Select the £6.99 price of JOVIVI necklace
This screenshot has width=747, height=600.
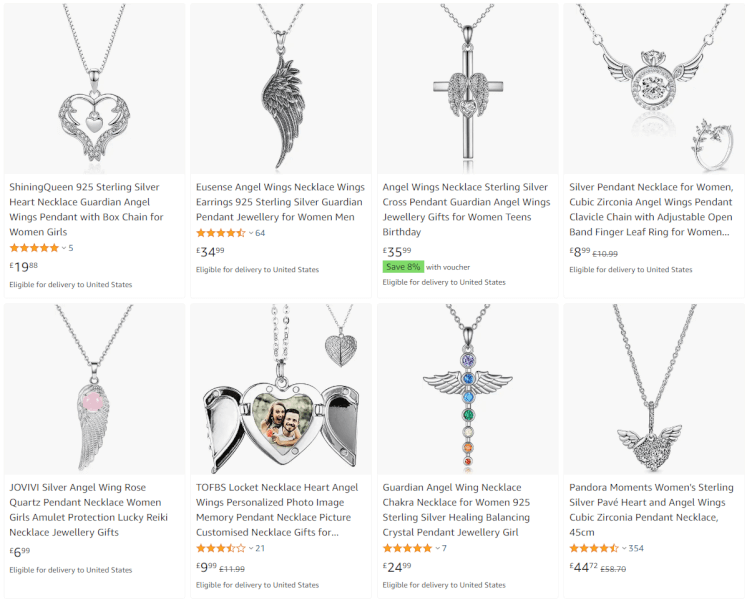tap(20, 552)
